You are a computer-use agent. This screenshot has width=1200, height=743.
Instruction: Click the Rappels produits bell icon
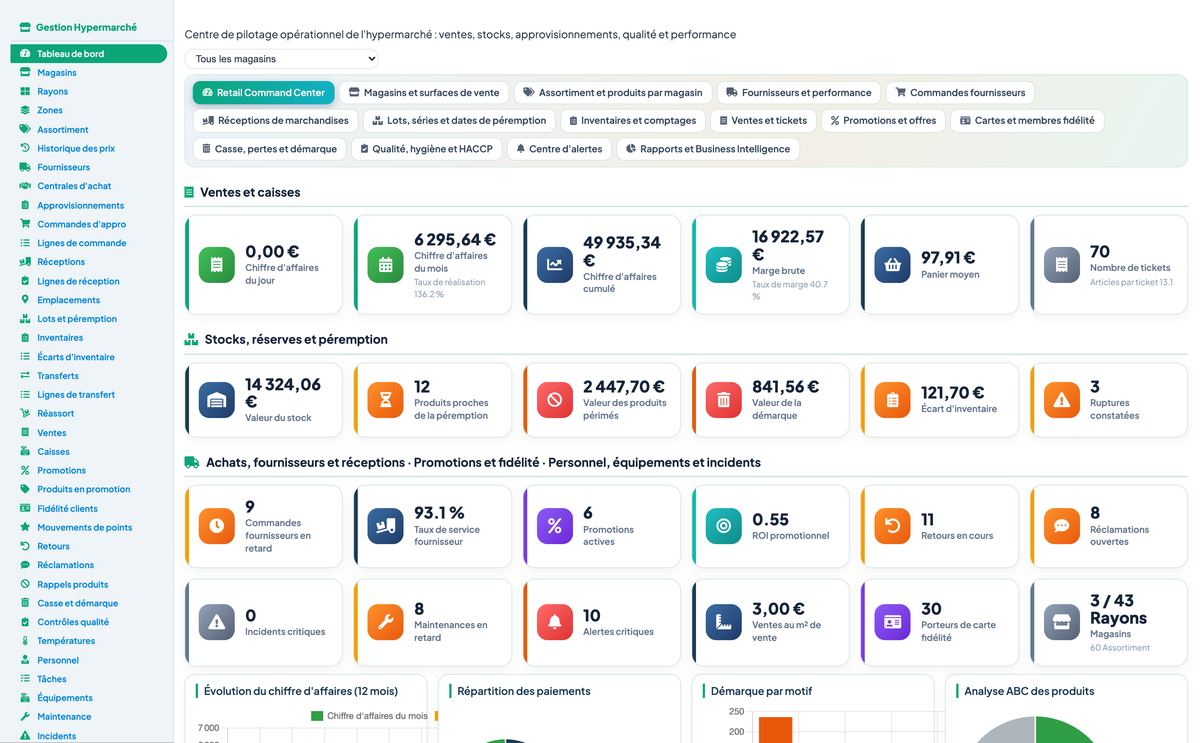25,584
